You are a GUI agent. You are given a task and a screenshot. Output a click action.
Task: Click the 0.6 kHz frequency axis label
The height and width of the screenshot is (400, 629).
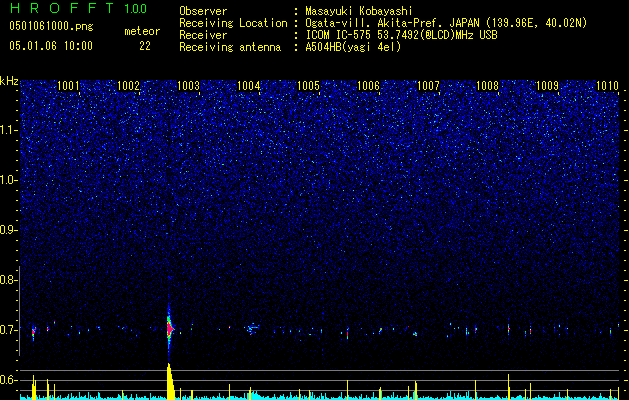[x=8, y=380]
